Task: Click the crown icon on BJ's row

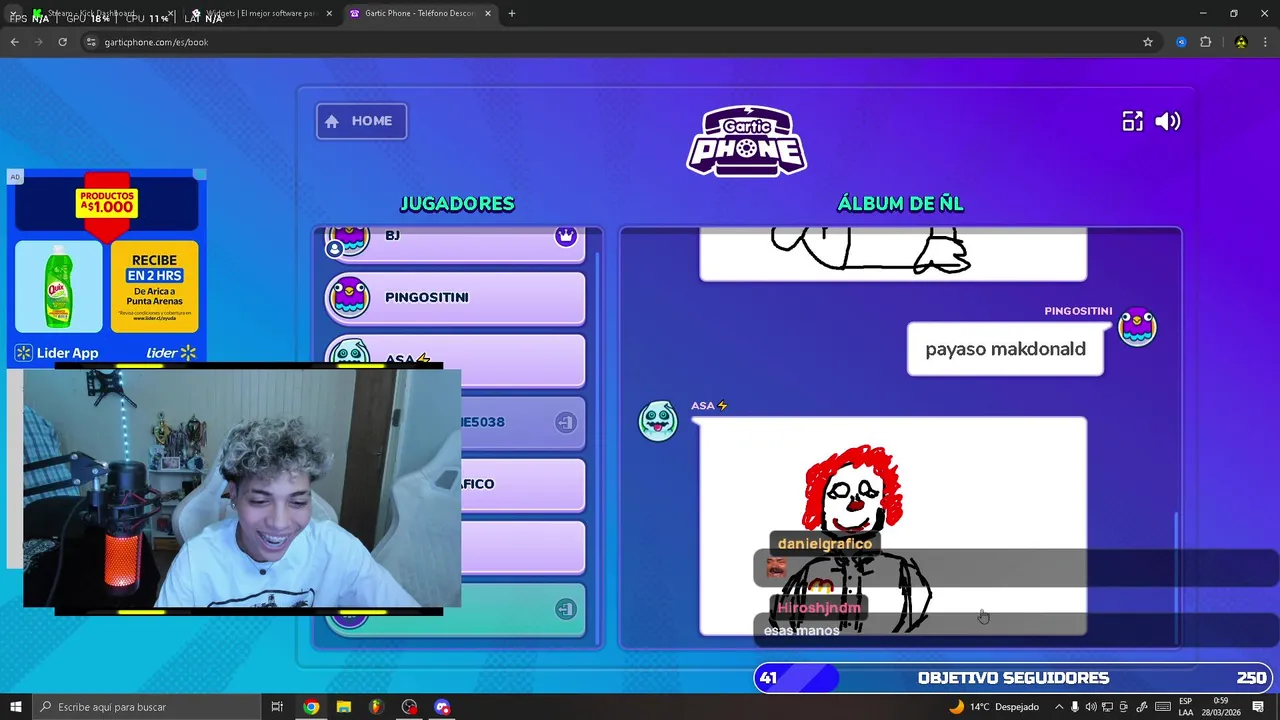Action: pos(566,237)
